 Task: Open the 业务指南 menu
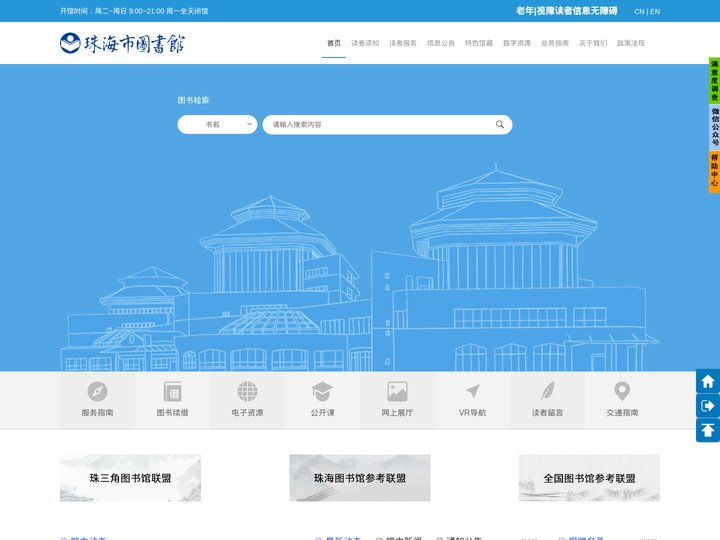[x=555, y=43]
